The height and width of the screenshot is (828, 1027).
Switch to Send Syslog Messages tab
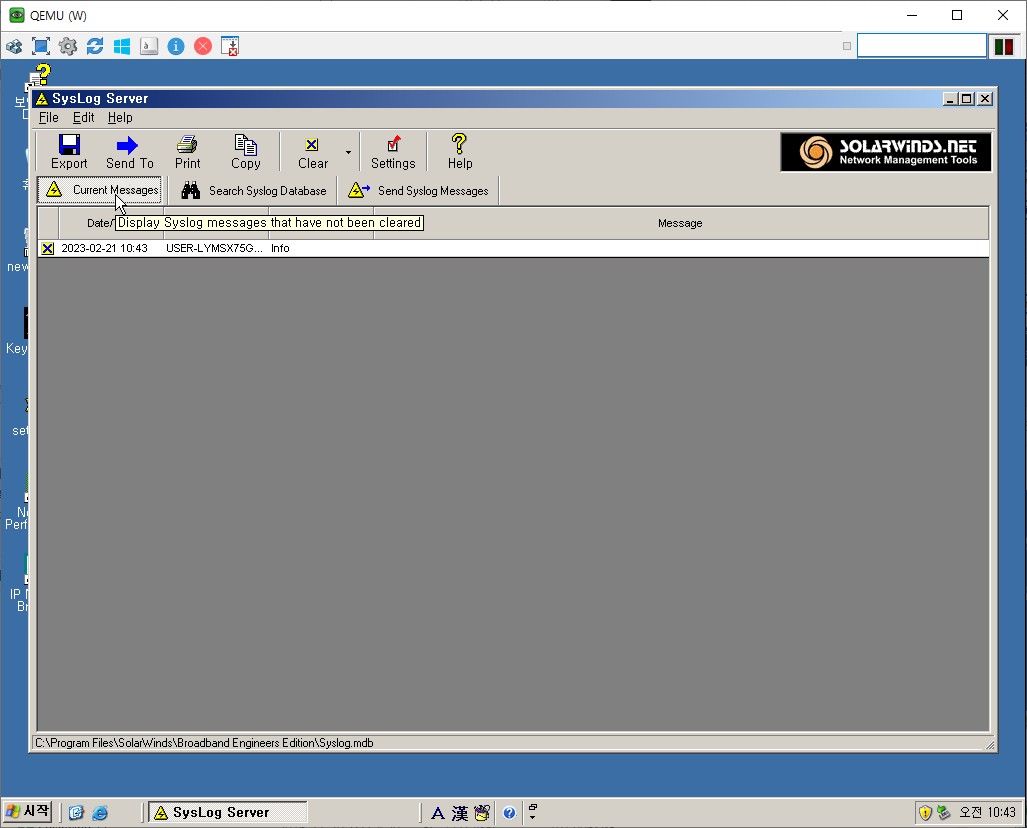(418, 191)
